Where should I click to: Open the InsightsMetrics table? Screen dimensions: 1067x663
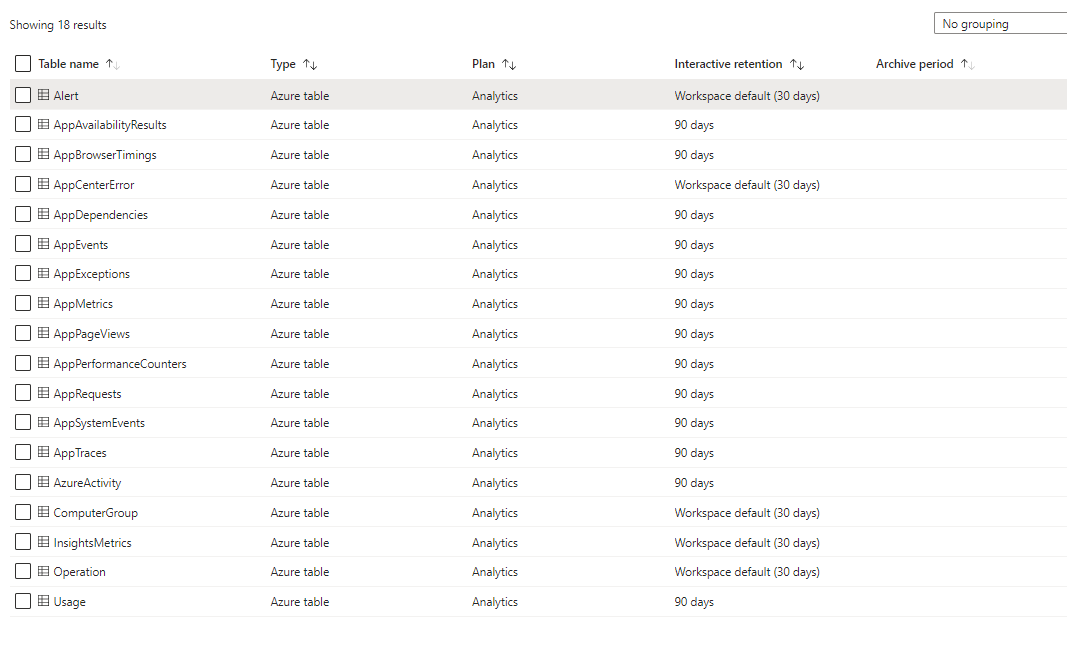(x=93, y=543)
